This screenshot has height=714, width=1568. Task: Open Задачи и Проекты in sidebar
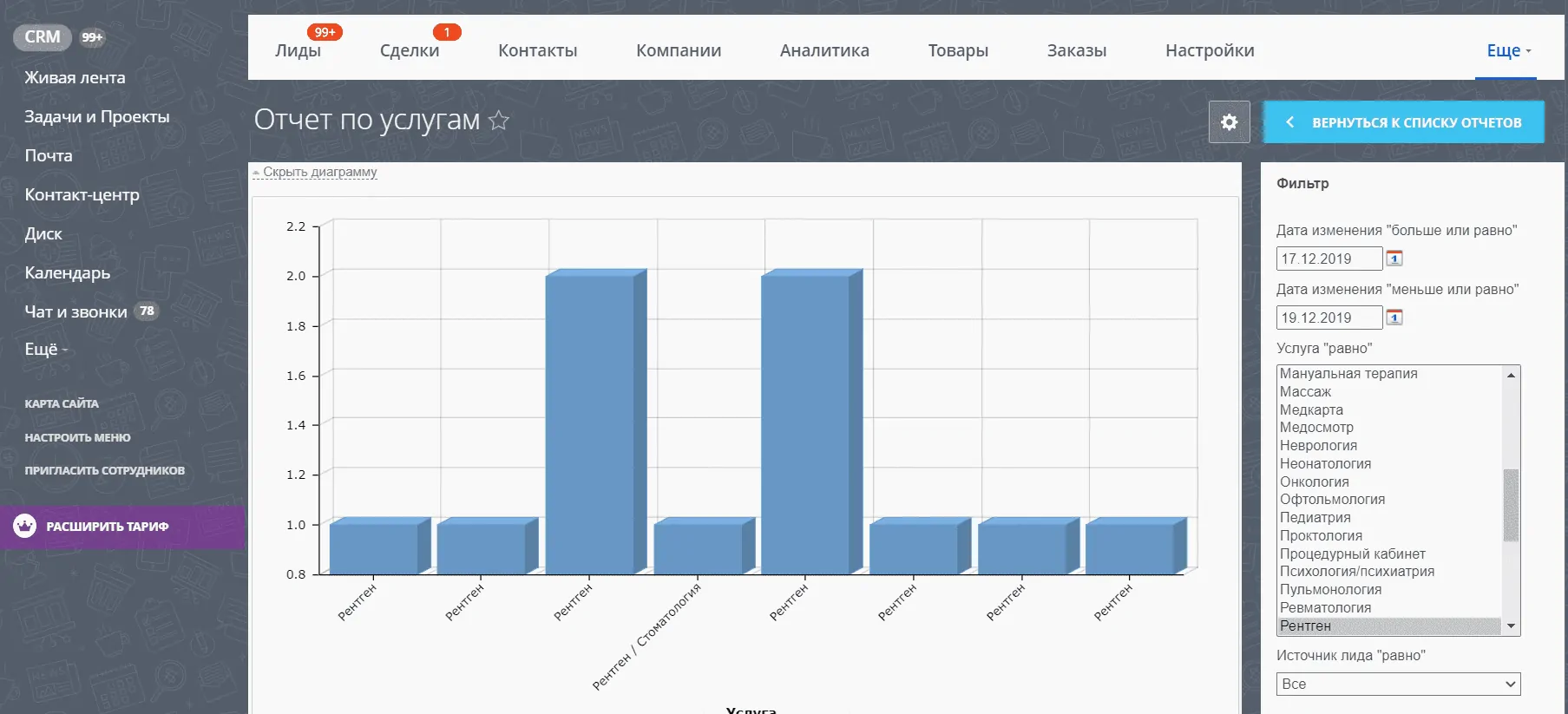[x=96, y=116]
